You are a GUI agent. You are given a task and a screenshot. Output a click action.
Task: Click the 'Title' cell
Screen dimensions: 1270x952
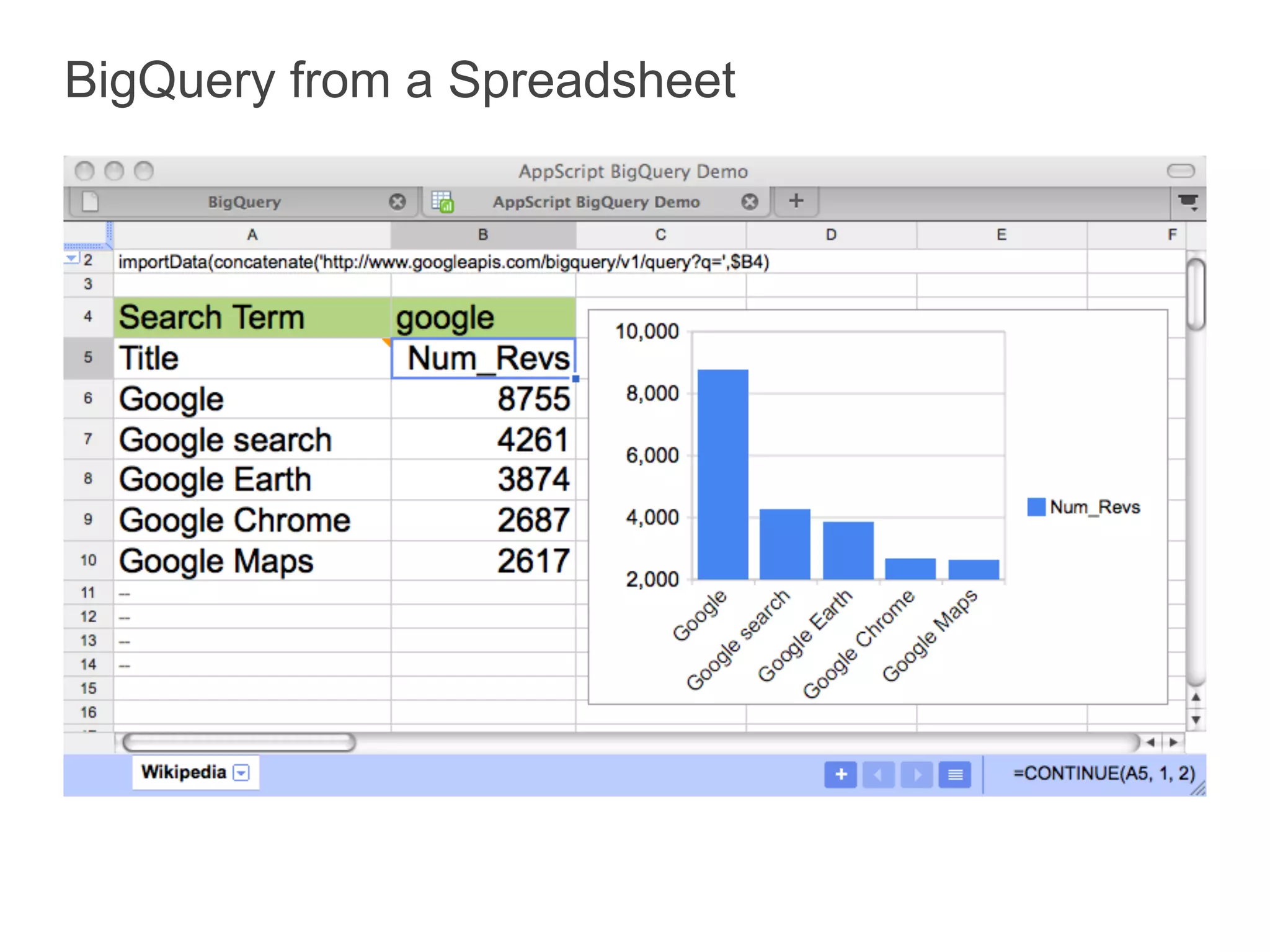click(x=252, y=358)
